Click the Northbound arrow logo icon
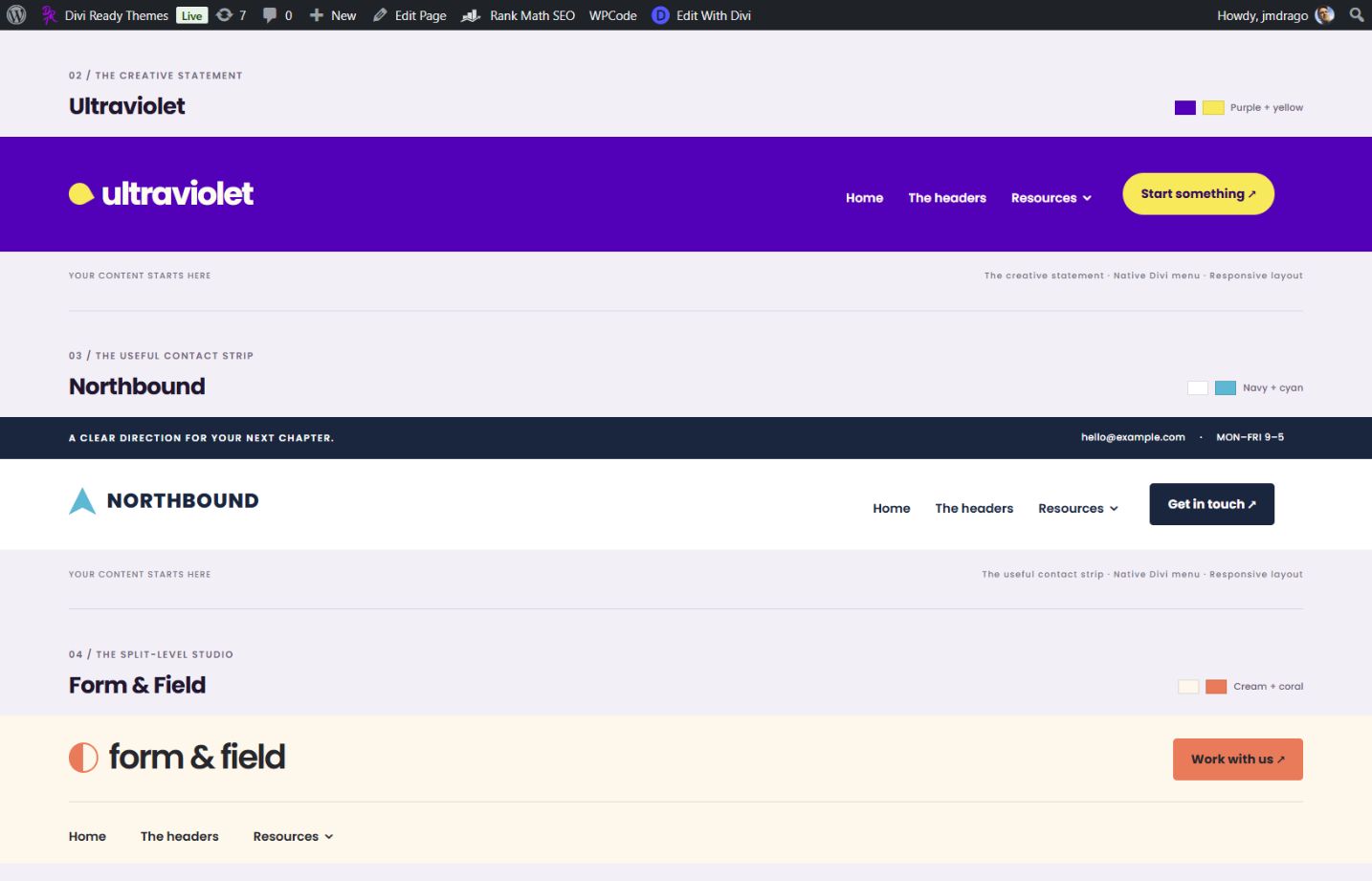 pos(82,500)
